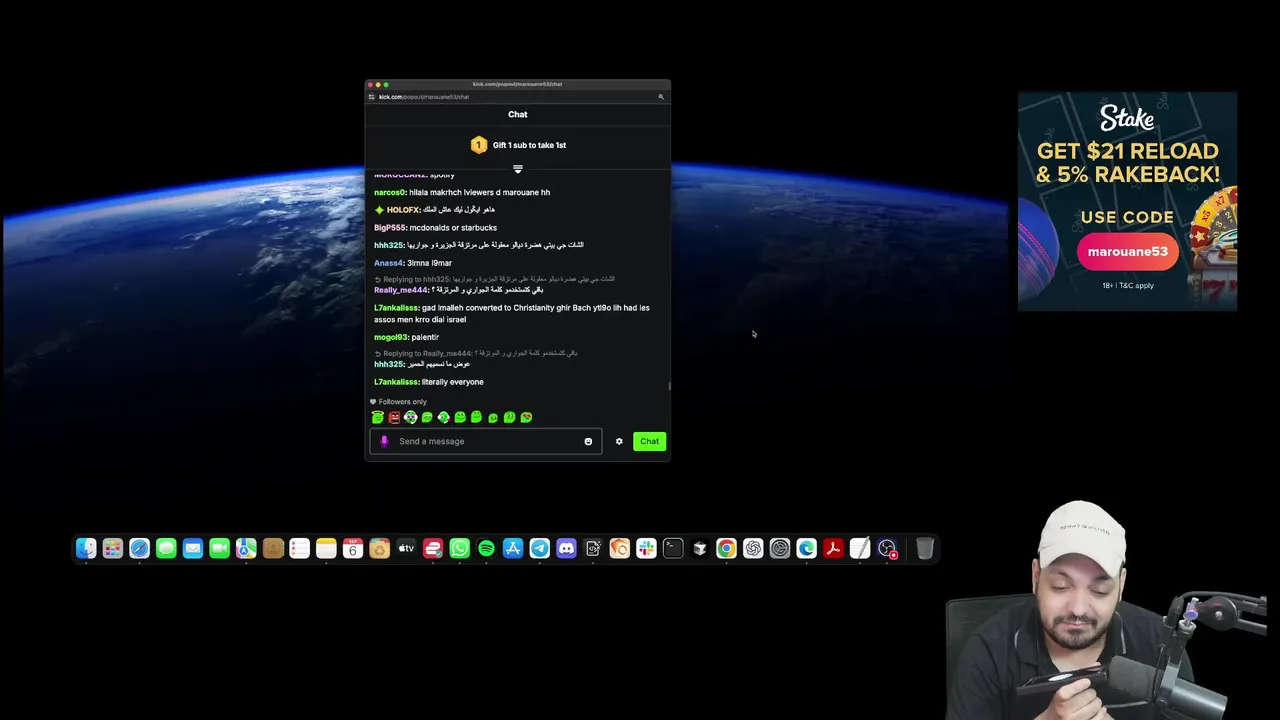This screenshot has width=1280, height=720.
Task: Click message 'literally everyone'
Action: (452, 382)
